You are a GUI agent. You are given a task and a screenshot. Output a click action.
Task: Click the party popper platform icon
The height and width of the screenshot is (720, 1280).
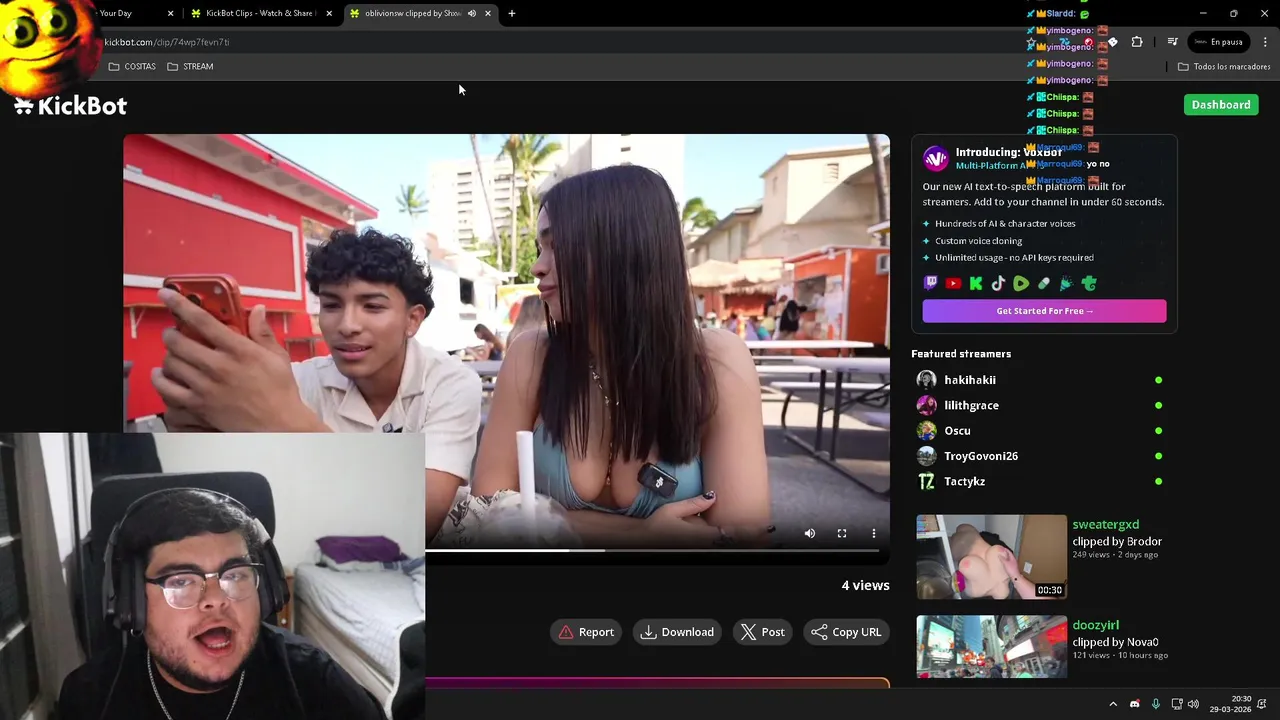click(x=1066, y=284)
